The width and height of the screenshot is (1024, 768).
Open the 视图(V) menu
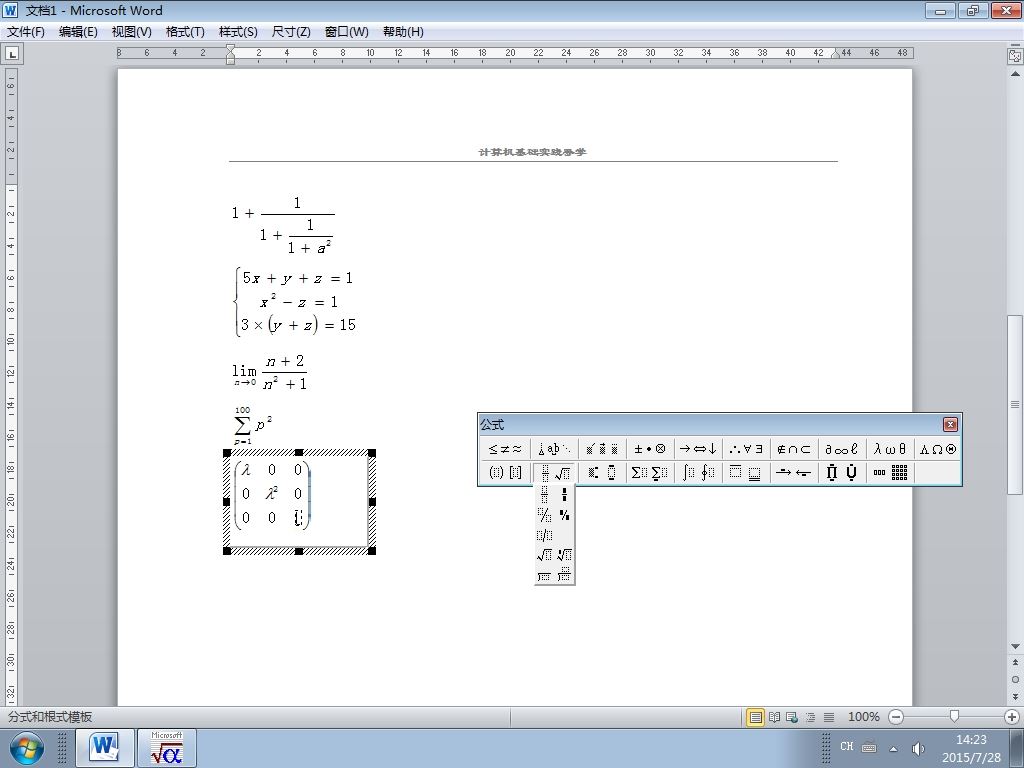(x=131, y=32)
